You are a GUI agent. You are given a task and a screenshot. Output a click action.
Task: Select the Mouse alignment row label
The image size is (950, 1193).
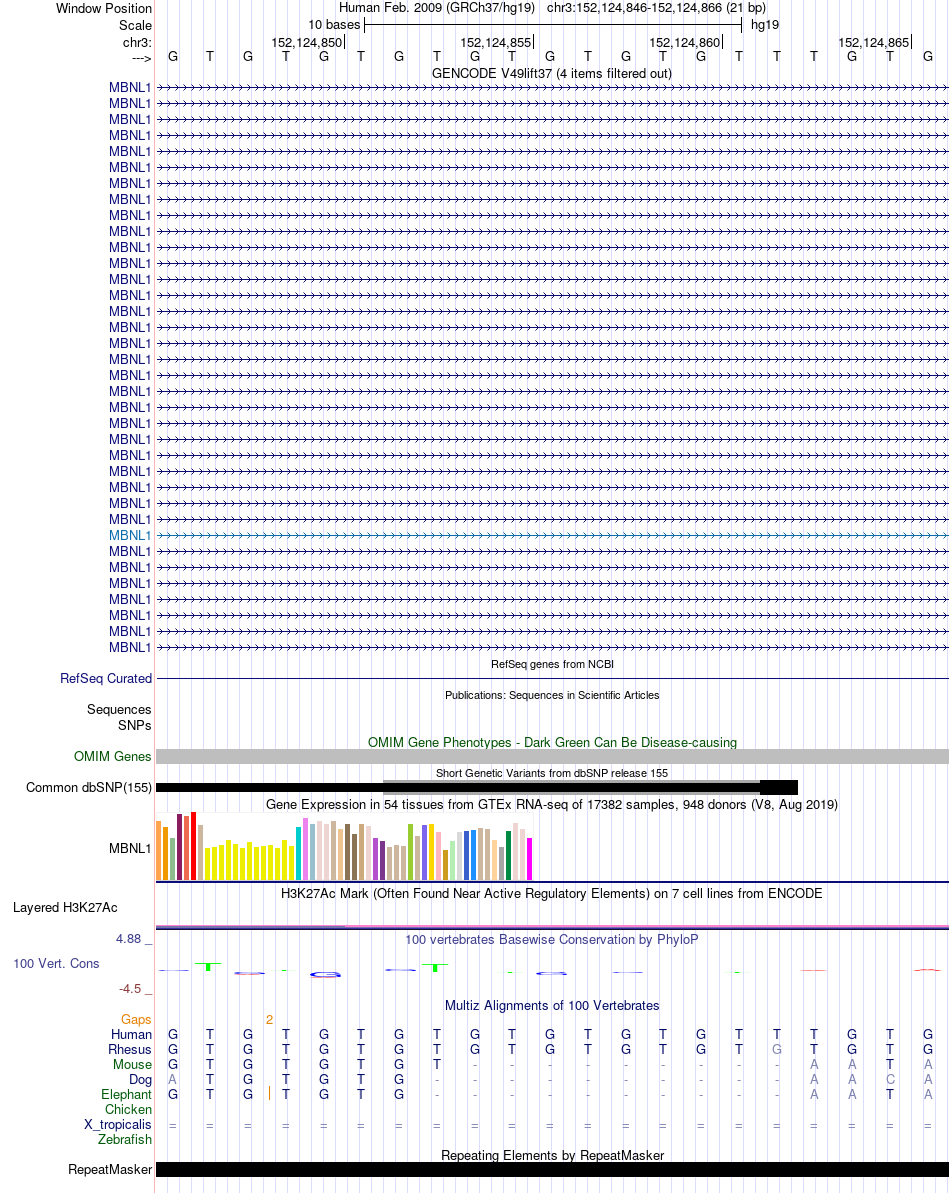[132, 1064]
